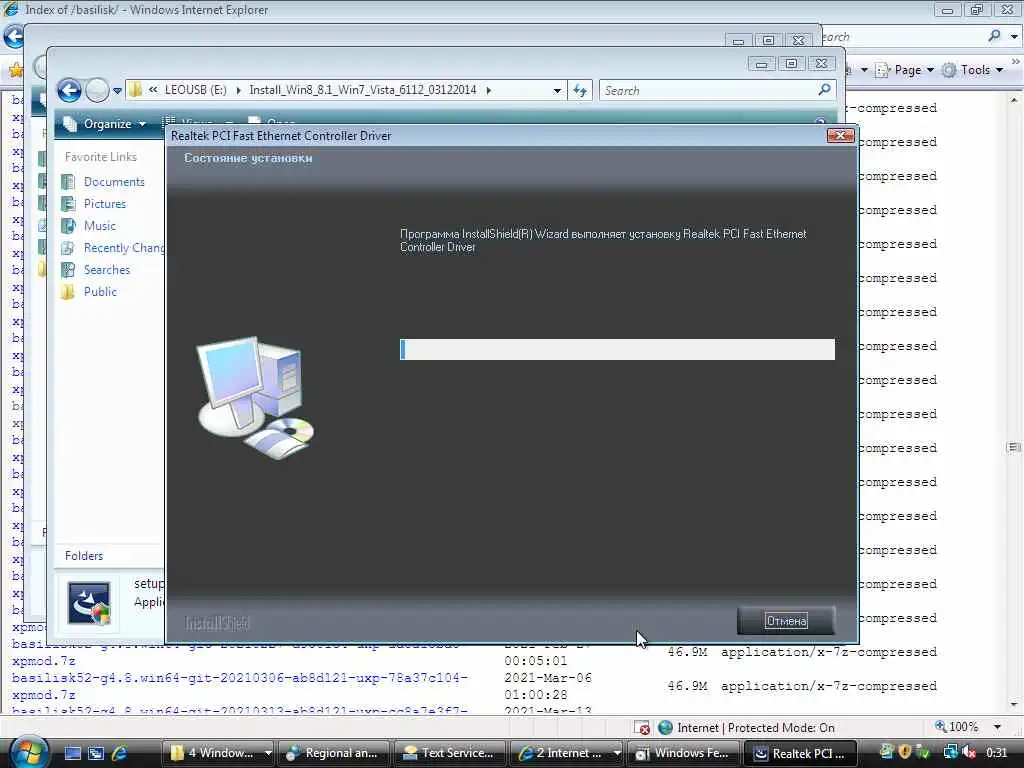Viewport: 1024px width, 768px height.
Task: Click the taskbar clock showing 0:31
Action: point(996,753)
